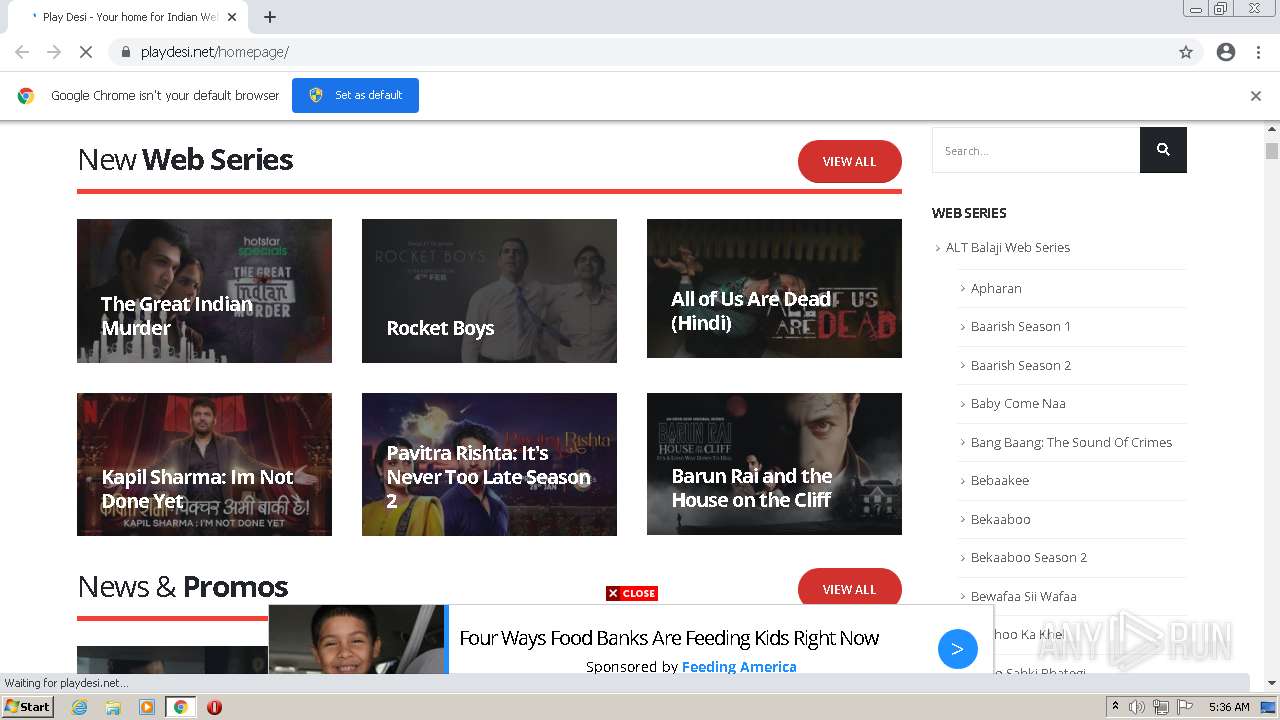
Task: View all New Web Series
Action: click(849, 161)
